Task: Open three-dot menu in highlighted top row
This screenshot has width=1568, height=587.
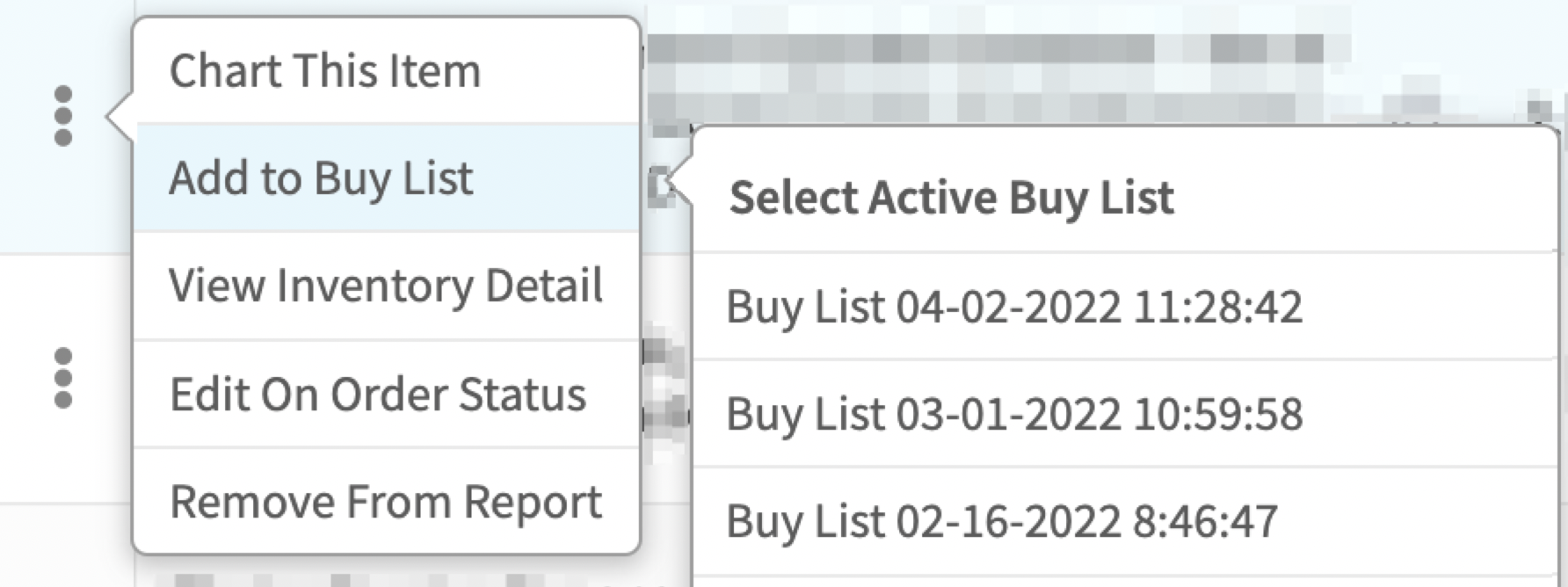Action: 62,116
